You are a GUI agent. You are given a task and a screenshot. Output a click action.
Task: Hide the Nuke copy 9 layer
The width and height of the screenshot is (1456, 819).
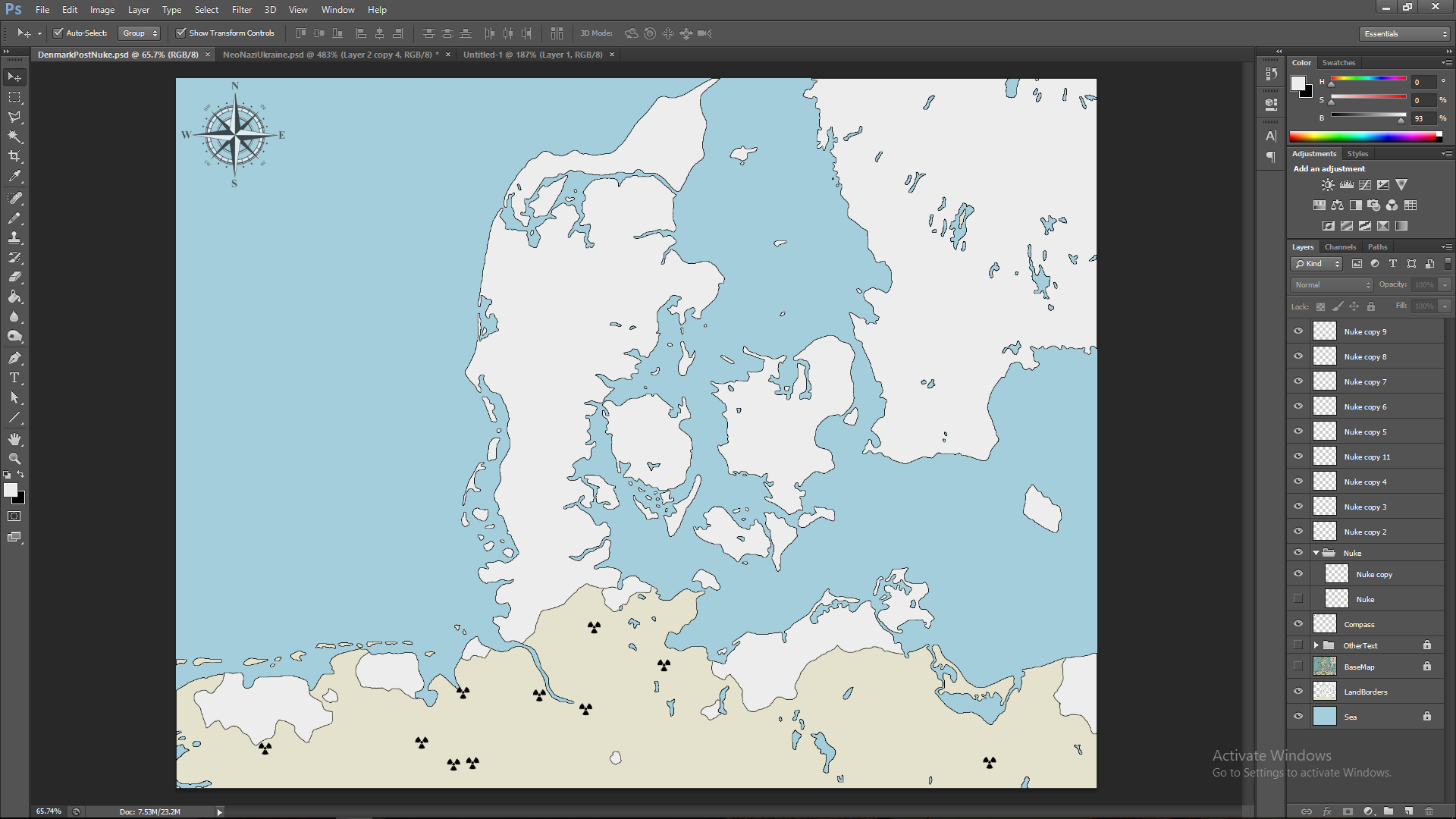[1298, 331]
